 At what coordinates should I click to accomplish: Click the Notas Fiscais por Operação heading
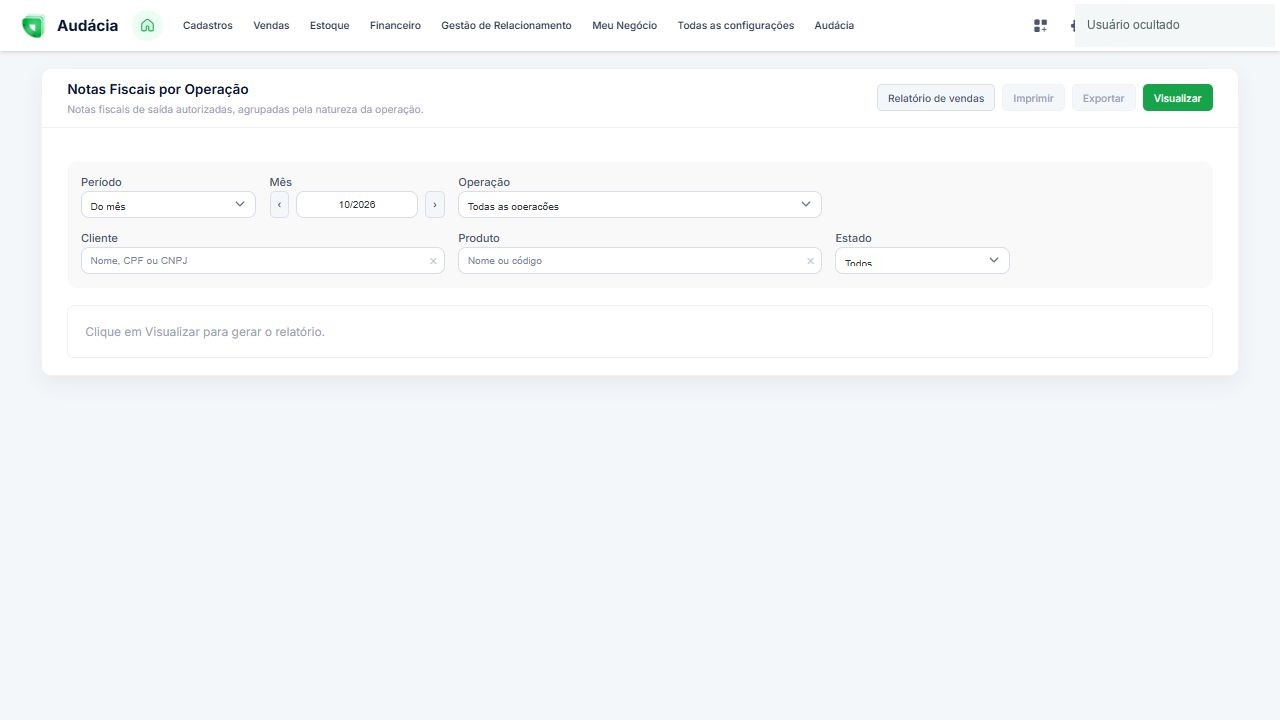[x=158, y=90]
